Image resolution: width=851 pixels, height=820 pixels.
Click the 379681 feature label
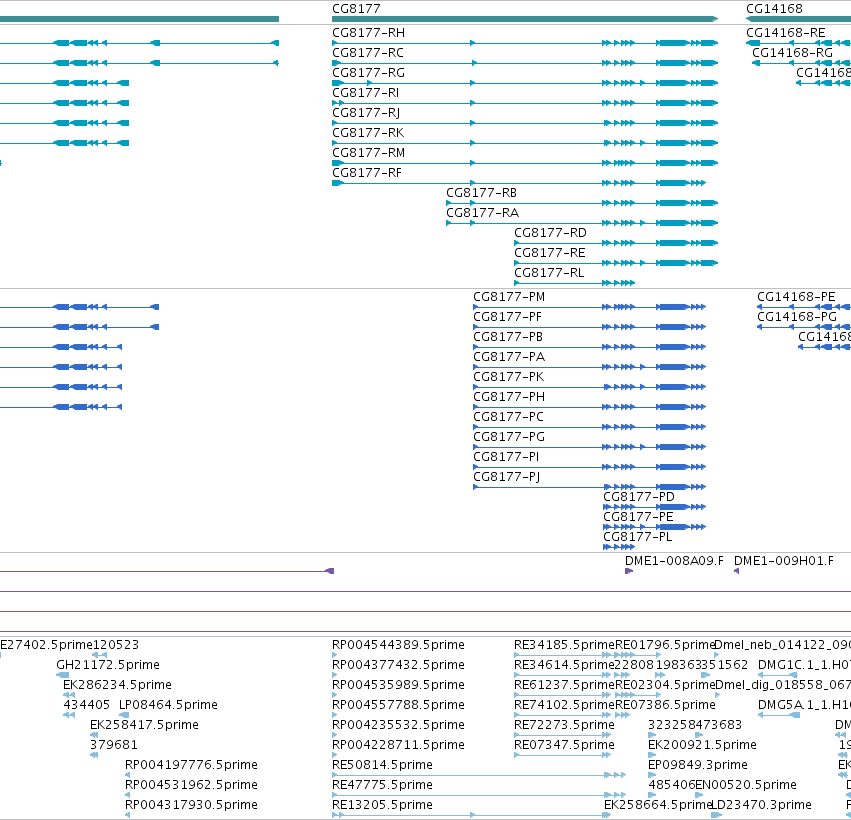[114, 745]
